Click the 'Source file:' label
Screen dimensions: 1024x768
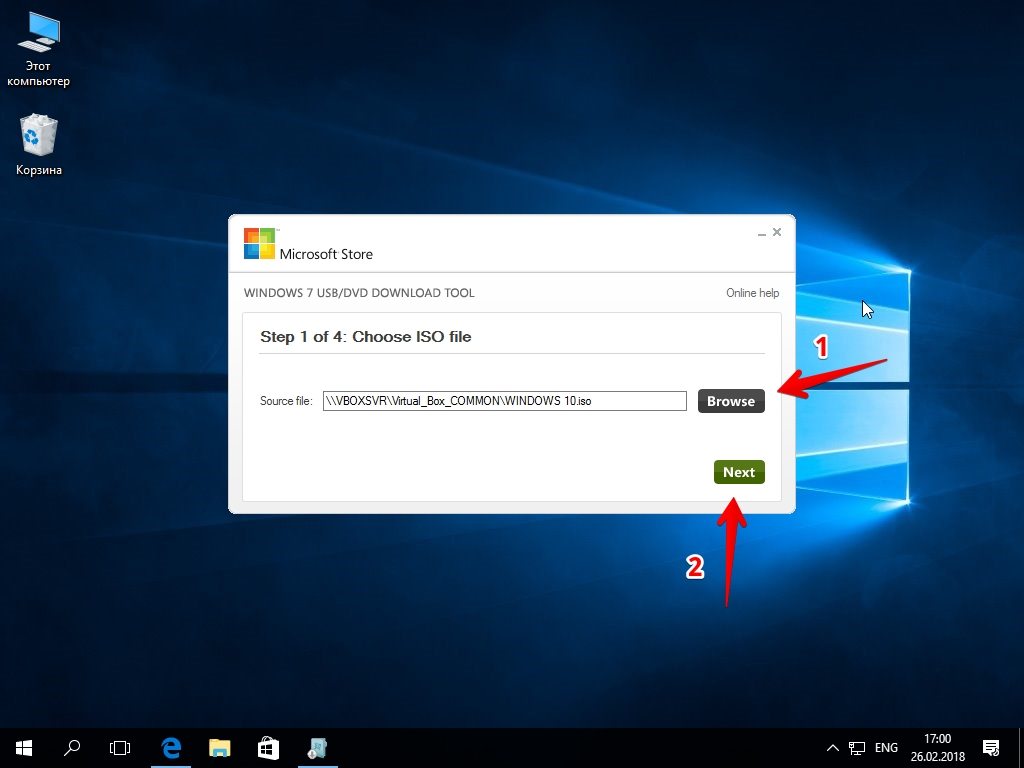pyautogui.click(x=286, y=401)
